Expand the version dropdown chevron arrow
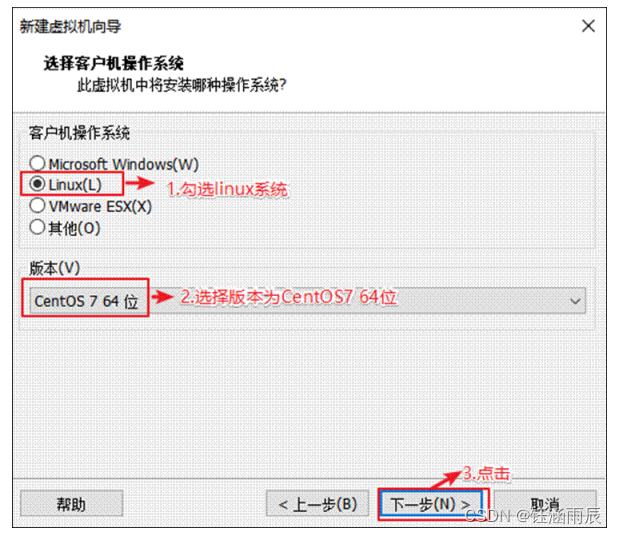This screenshot has width=617, height=534. coord(575,301)
